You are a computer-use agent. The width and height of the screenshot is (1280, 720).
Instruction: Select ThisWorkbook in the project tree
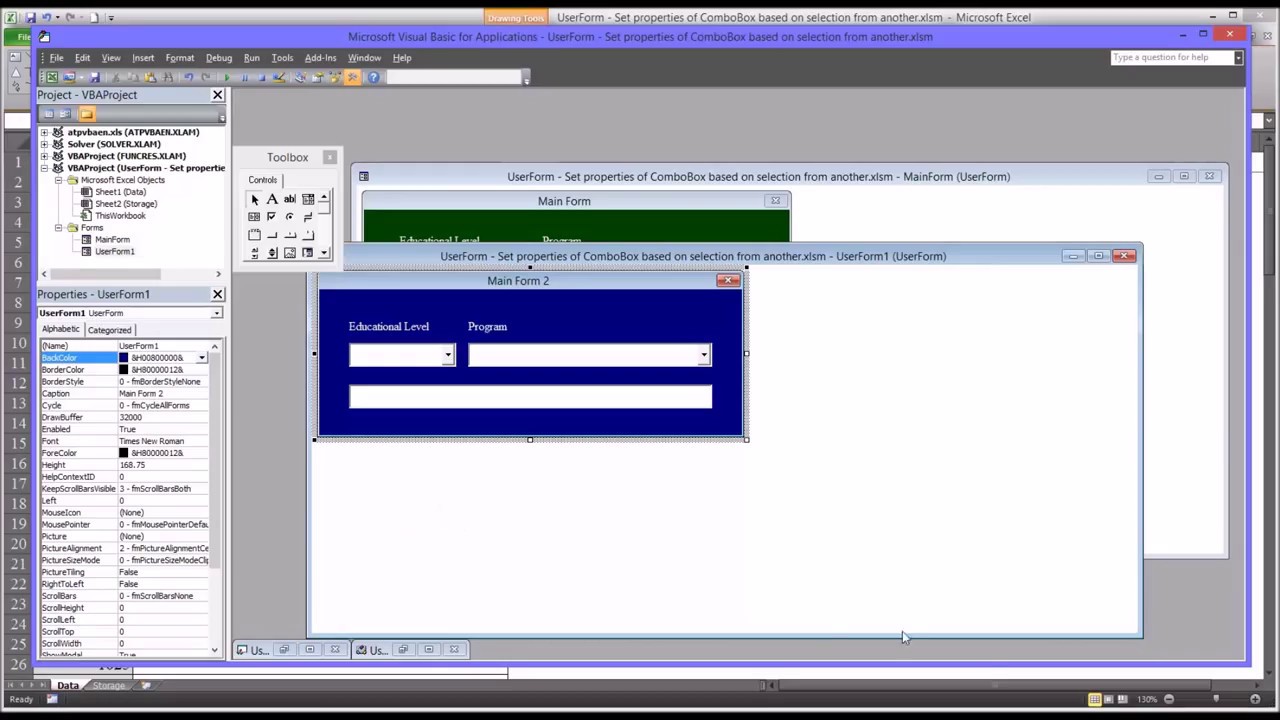tap(120, 216)
